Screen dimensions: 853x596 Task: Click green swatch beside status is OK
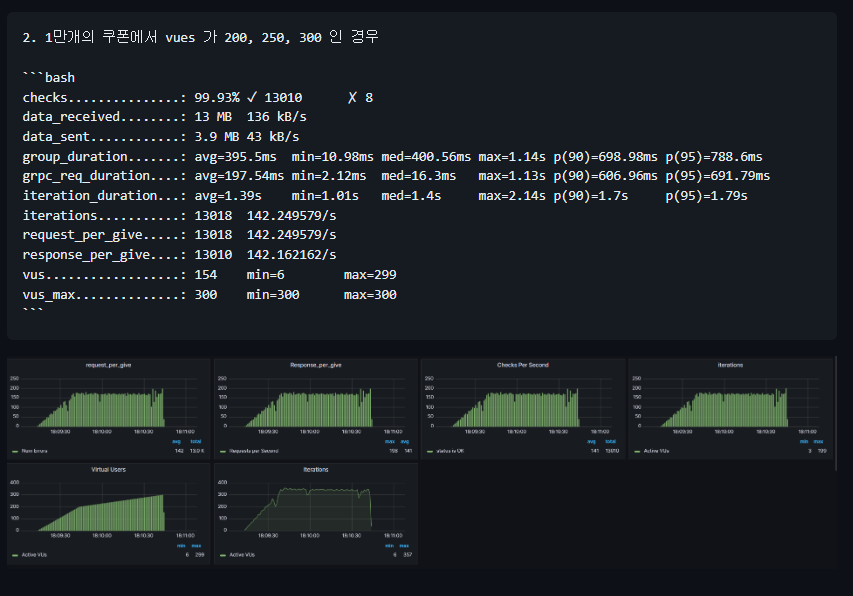coord(430,451)
